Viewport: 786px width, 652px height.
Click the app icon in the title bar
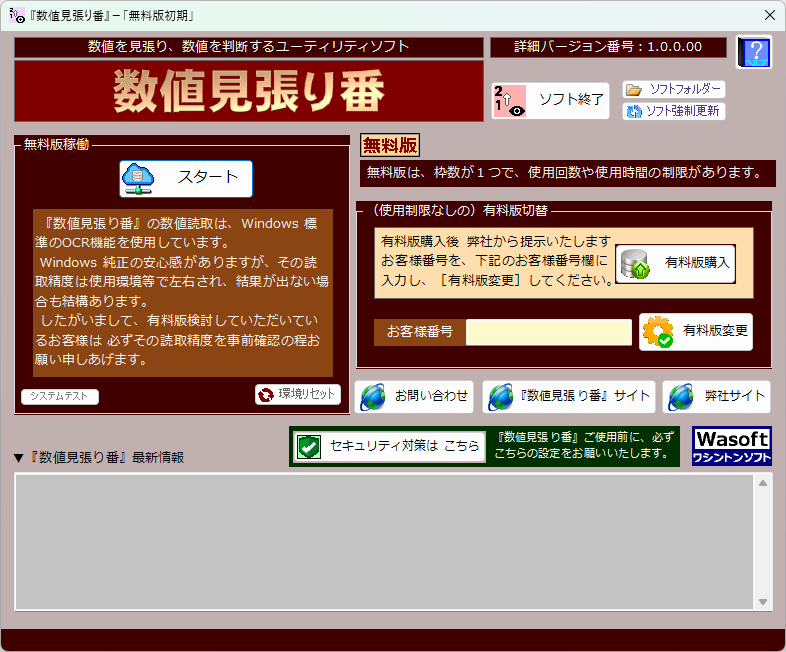[x=17, y=16]
